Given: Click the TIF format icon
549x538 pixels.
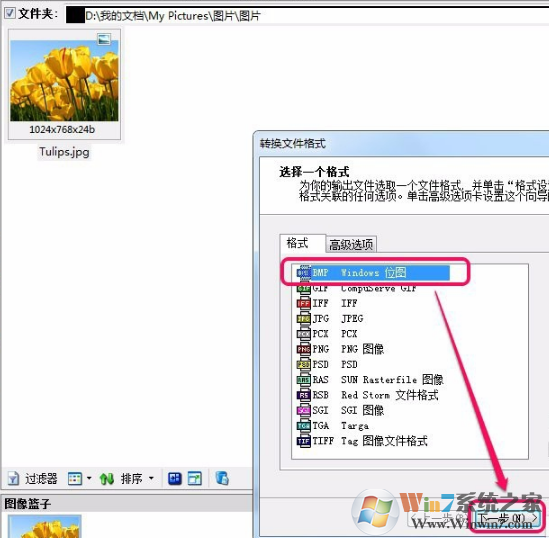Looking at the screenshot, I should pyautogui.click(x=304, y=441).
